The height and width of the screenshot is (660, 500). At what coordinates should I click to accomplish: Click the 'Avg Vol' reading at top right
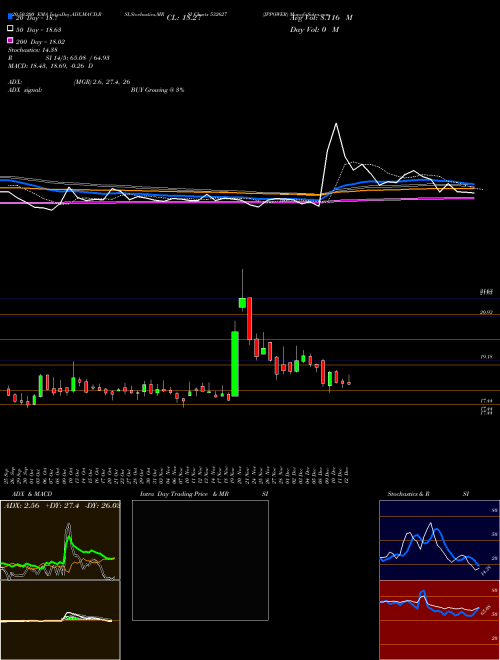[321, 18]
